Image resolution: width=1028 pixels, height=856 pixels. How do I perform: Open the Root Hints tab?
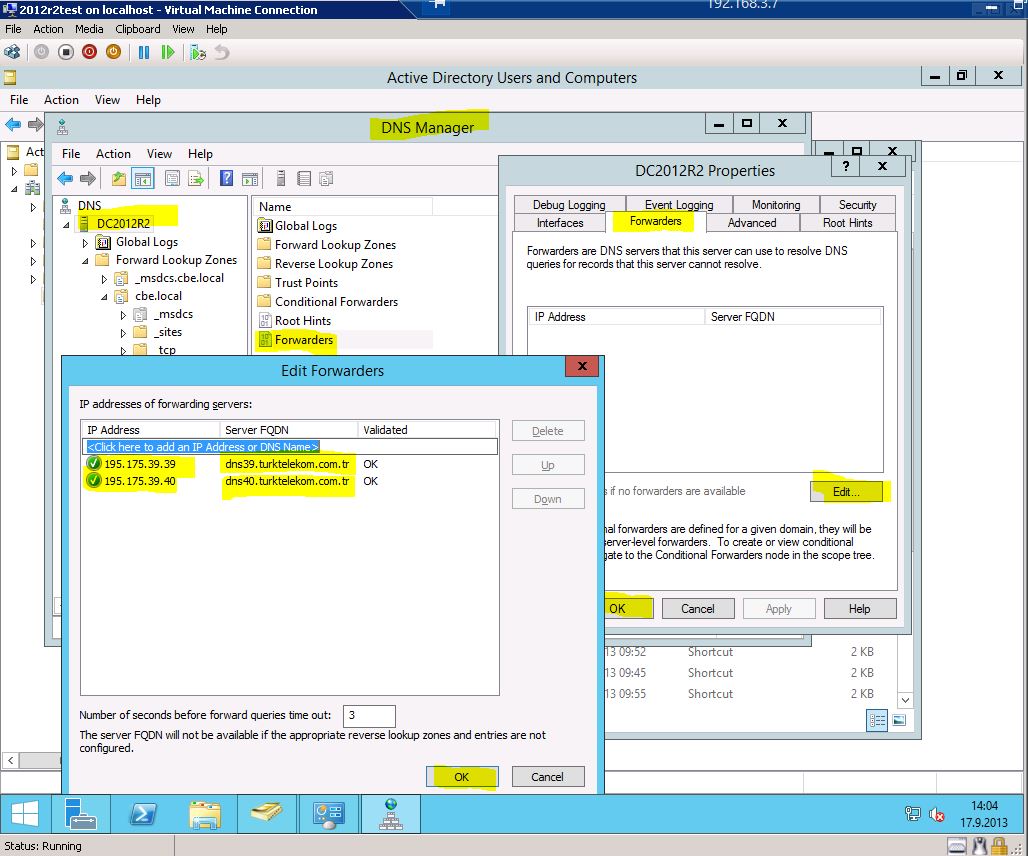(x=848, y=223)
